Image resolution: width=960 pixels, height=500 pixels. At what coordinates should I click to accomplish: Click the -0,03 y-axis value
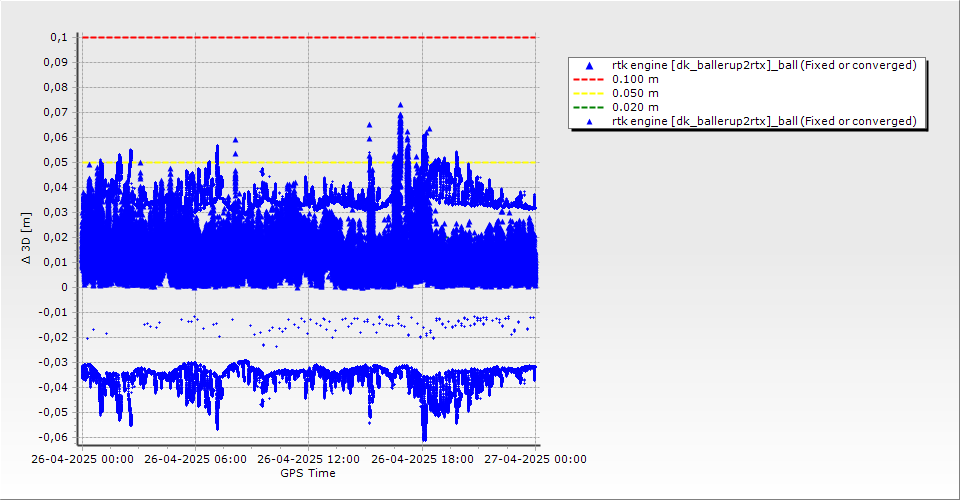pos(53,362)
